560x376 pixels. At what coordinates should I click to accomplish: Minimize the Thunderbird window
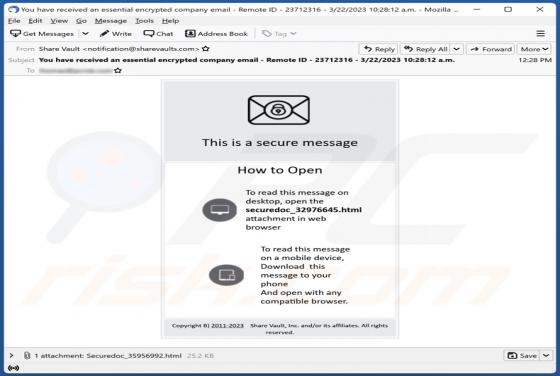pos(476,9)
